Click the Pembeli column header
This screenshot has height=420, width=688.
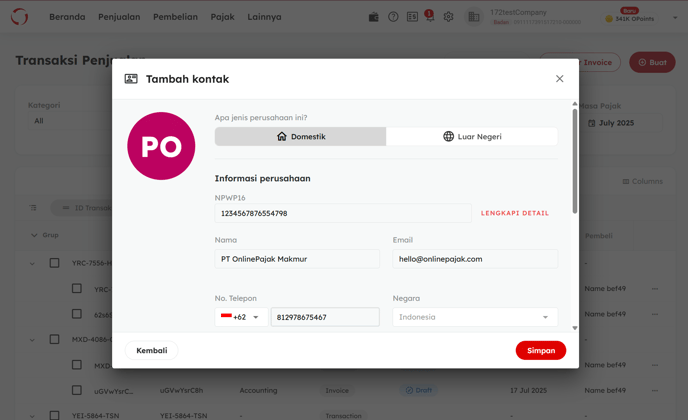click(x=598, y=236)
